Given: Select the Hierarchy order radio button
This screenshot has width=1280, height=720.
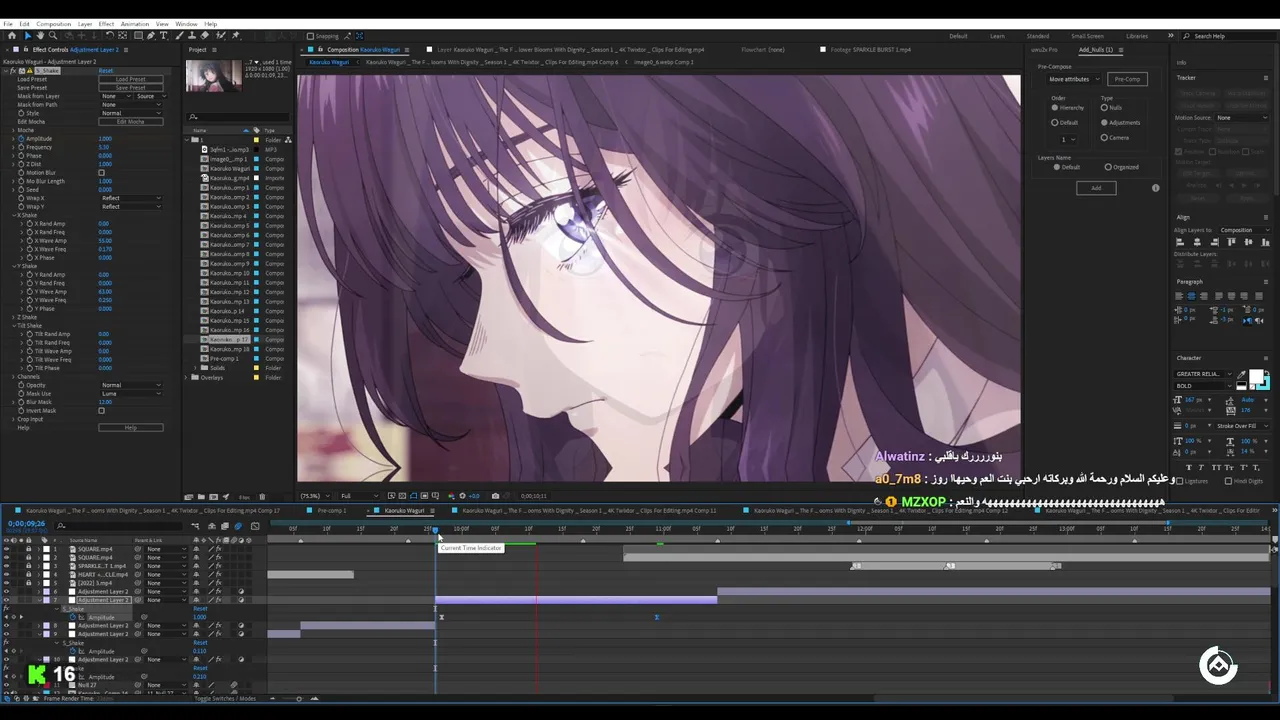Looking at the screenshot, I should tap(1055, 108).
